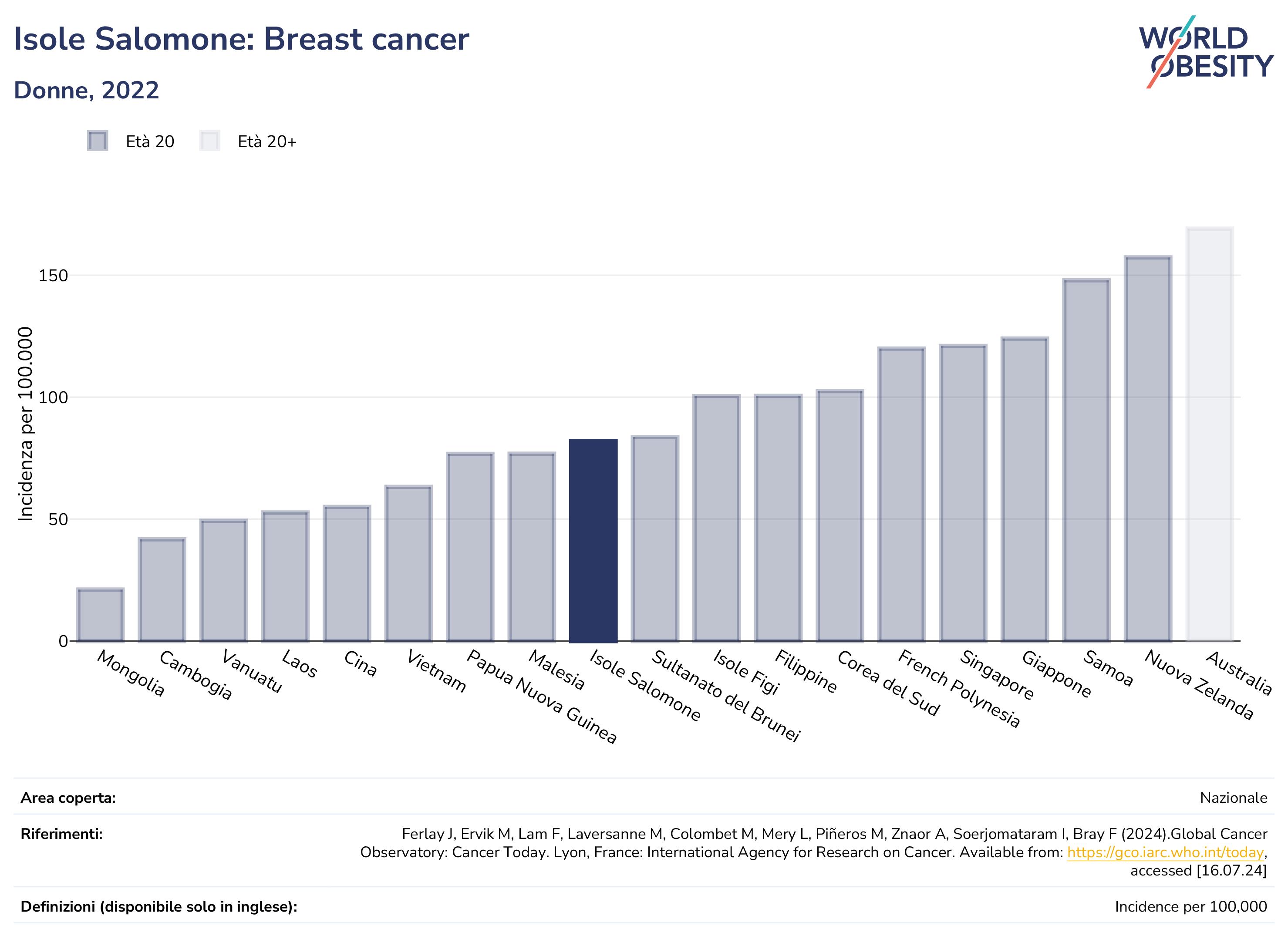
Task: Click the Corea del Sud bar
Action: (840, 516)
